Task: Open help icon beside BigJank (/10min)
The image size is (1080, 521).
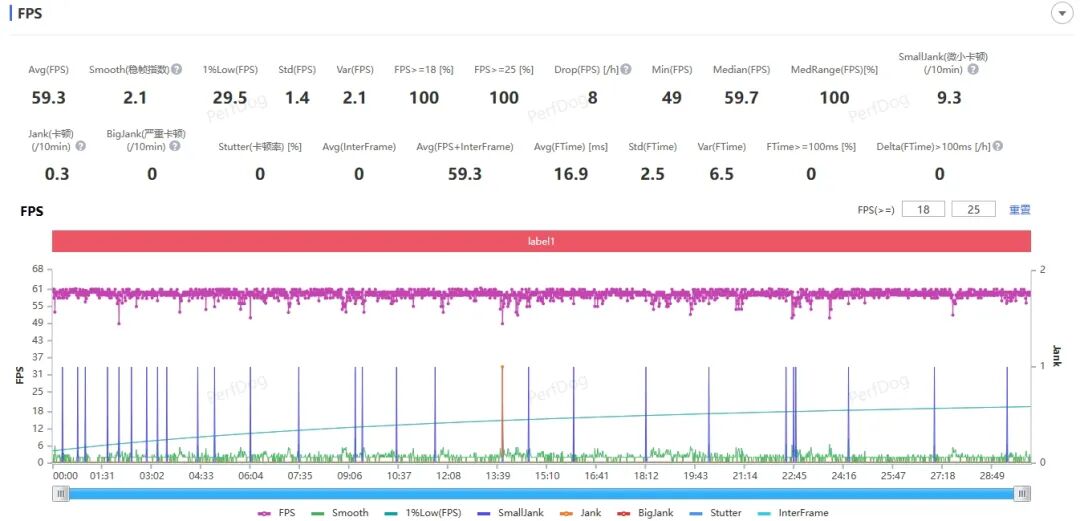Action: tap(175, 146)
